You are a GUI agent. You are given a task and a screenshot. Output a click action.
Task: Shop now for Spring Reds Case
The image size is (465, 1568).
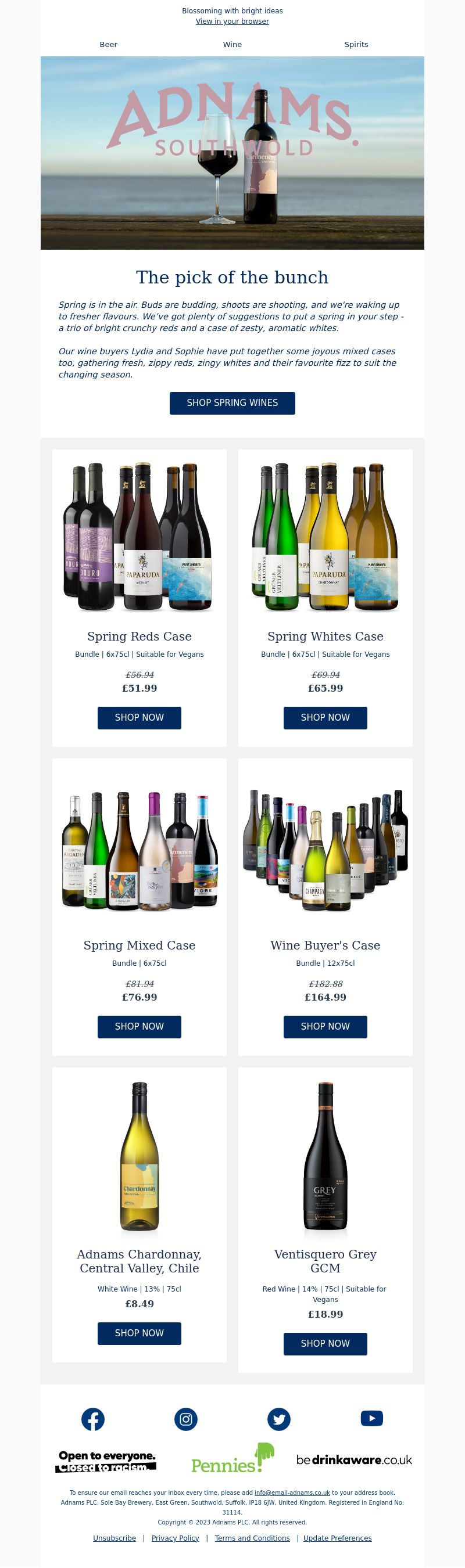point(139,718)
